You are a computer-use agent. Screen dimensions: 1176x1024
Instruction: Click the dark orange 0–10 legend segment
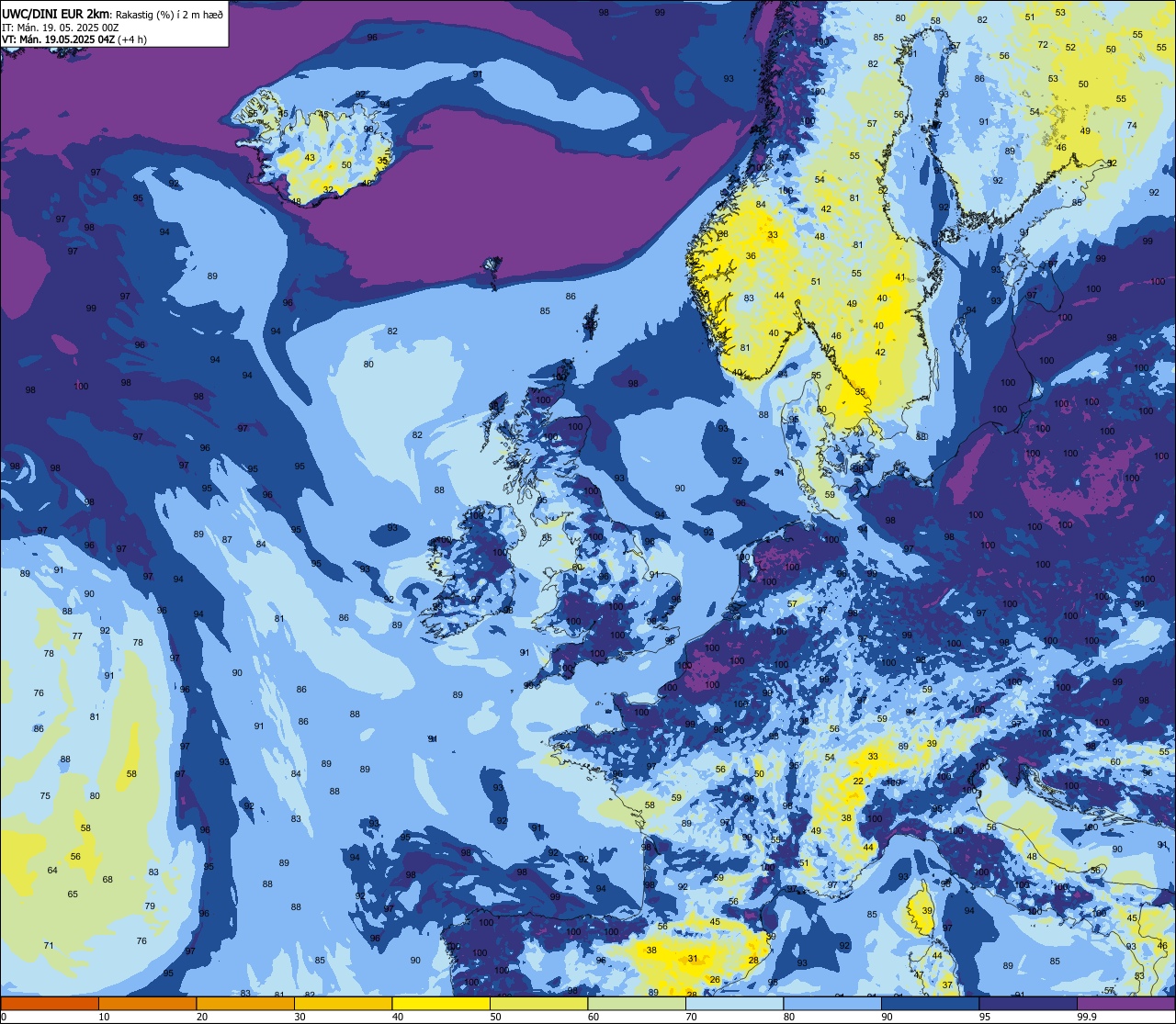coord(50,1004)
